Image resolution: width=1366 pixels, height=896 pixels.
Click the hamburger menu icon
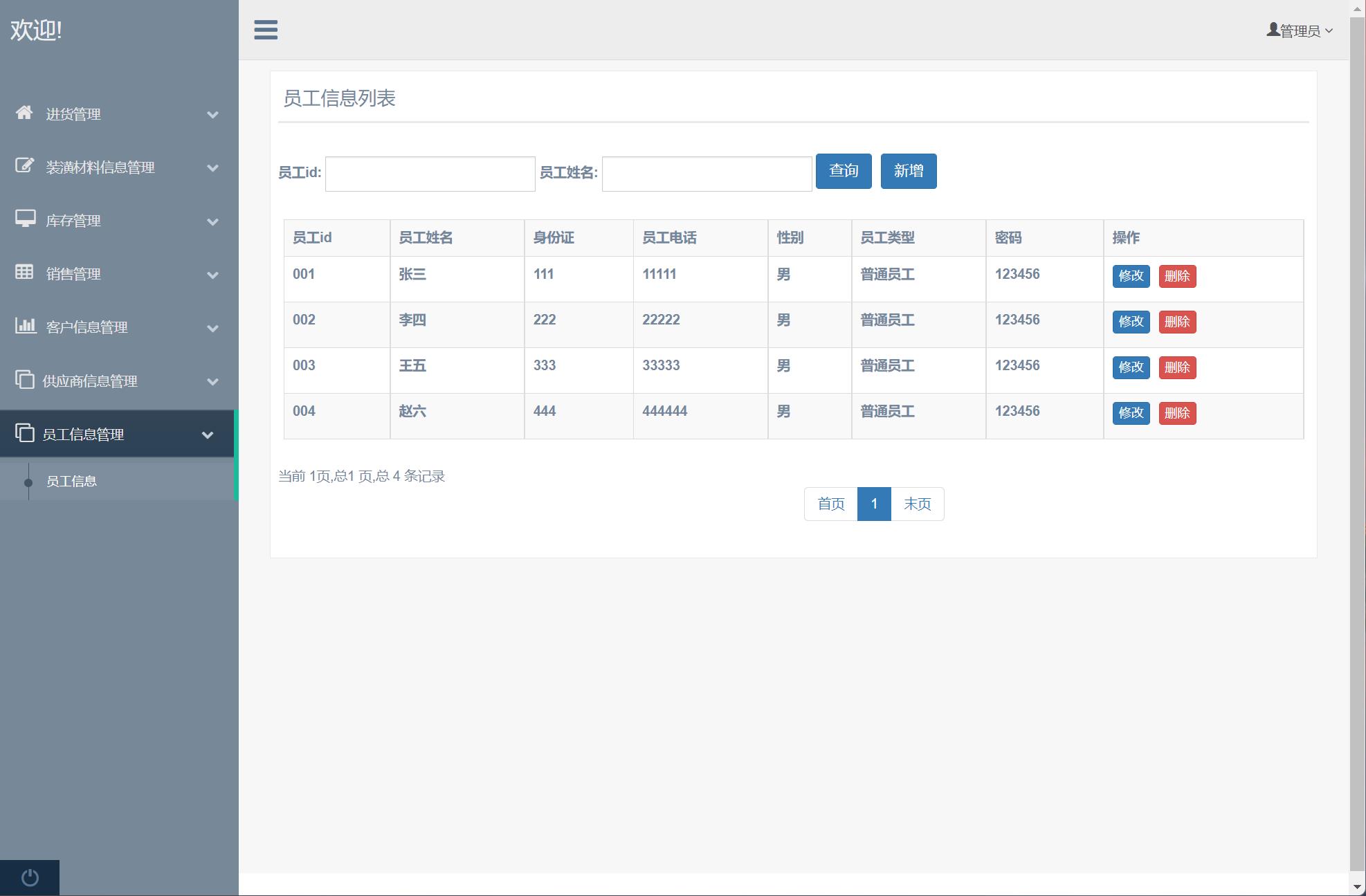click(x=266, y=30)
